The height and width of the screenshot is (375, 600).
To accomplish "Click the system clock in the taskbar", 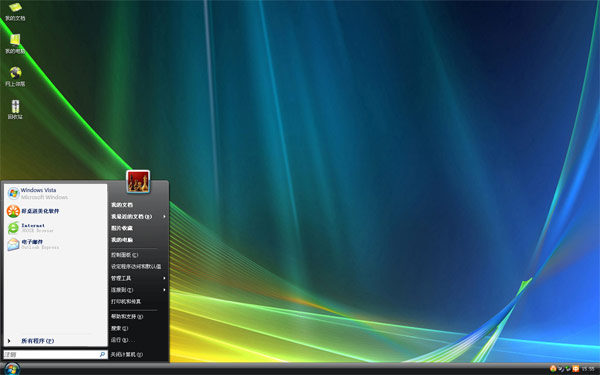I will click(588, 369).
